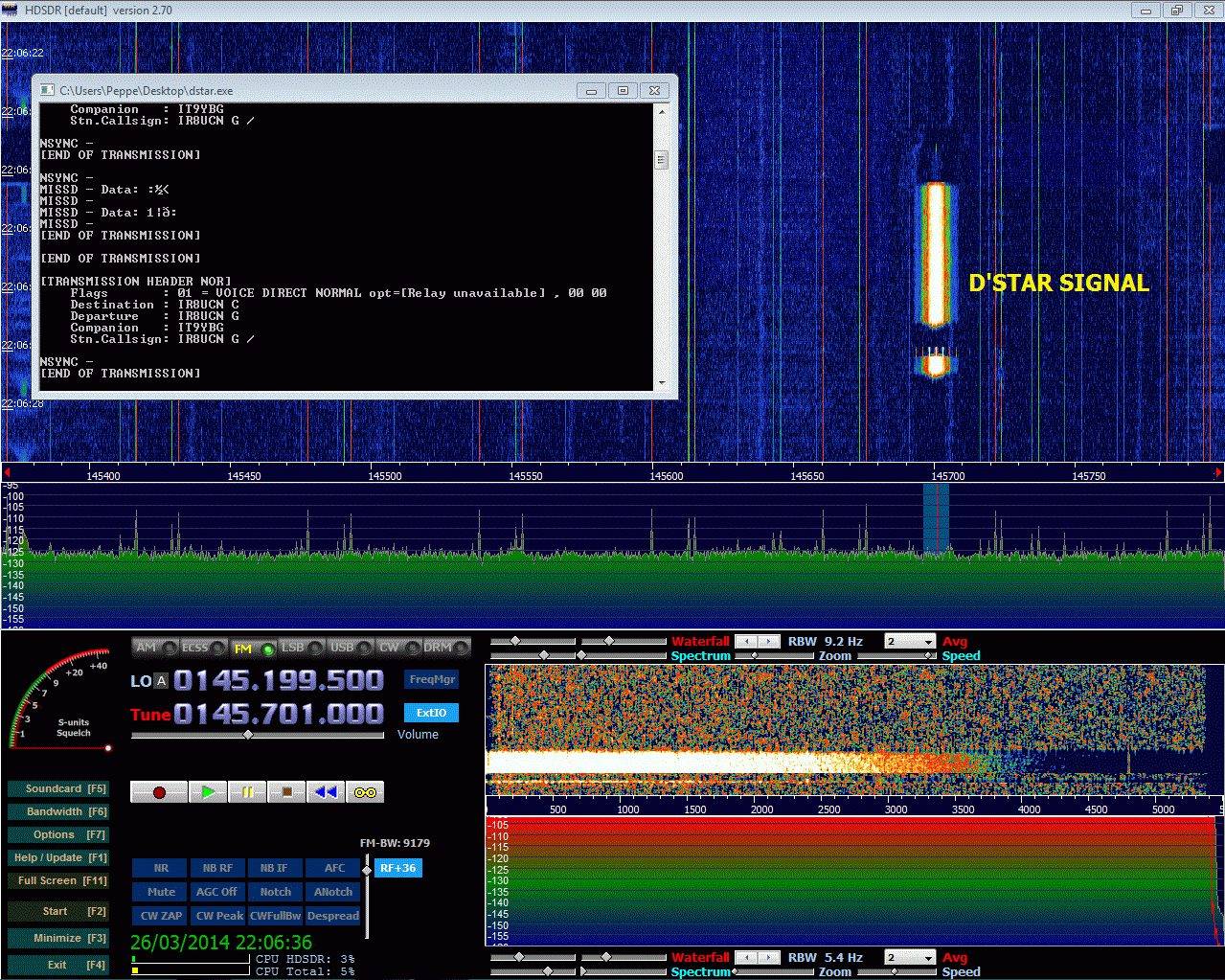Image resolution: width=1225 pixels, height=980 pixels.
Task: Maximize the dstar.exe console window
Action: pos(623,90)
